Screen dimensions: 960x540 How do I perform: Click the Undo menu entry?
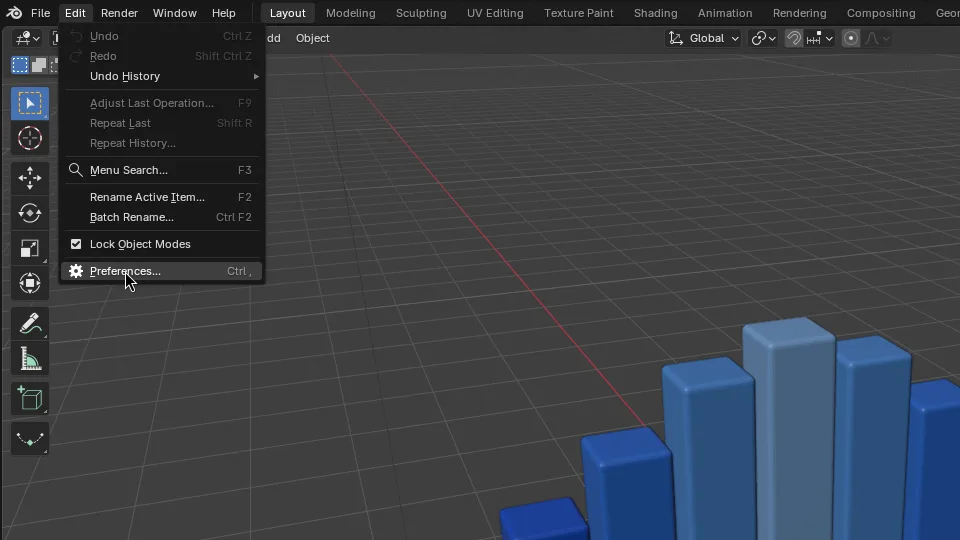162,36
